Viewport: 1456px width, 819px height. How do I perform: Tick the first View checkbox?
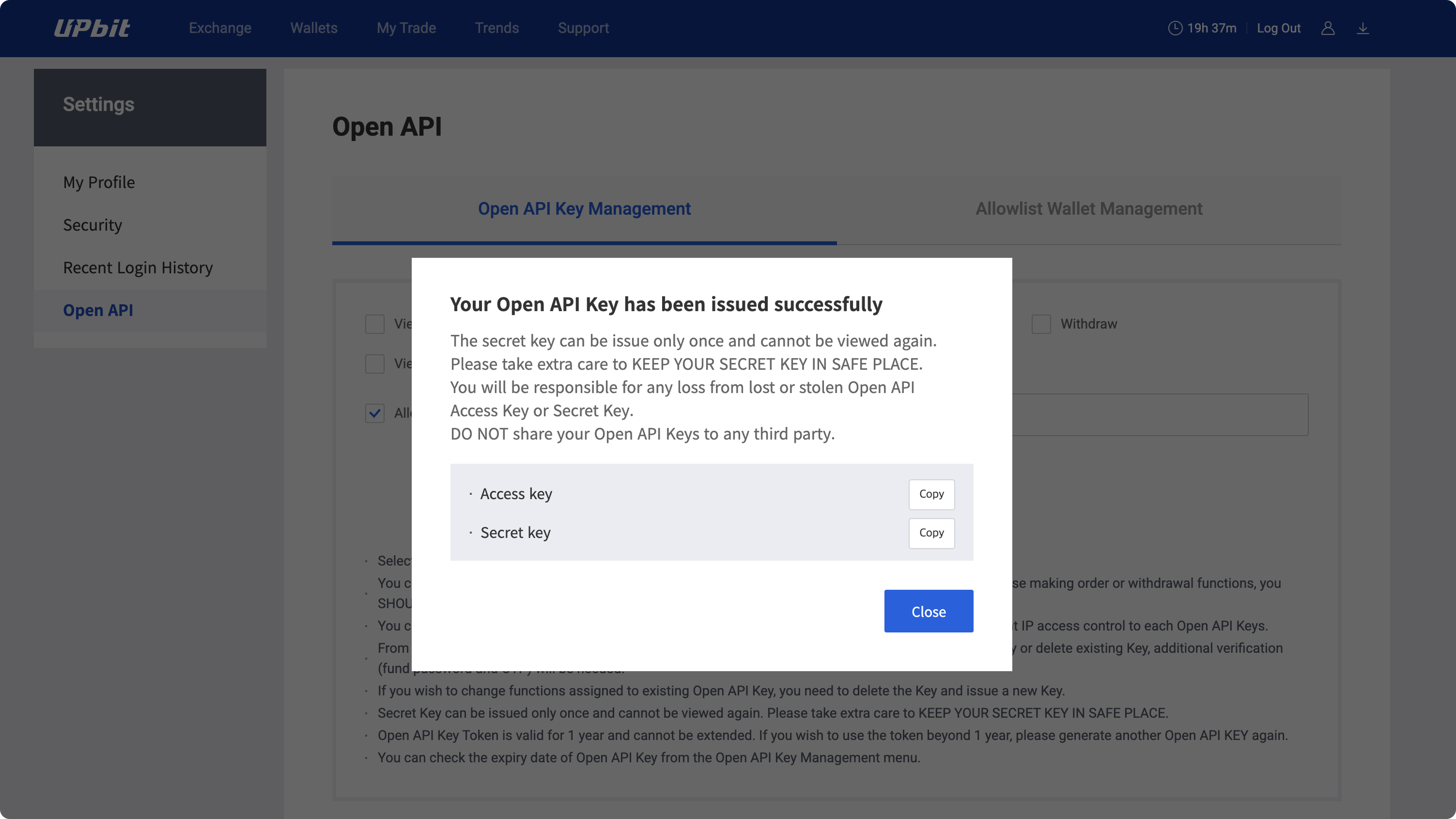pos(375,324)
